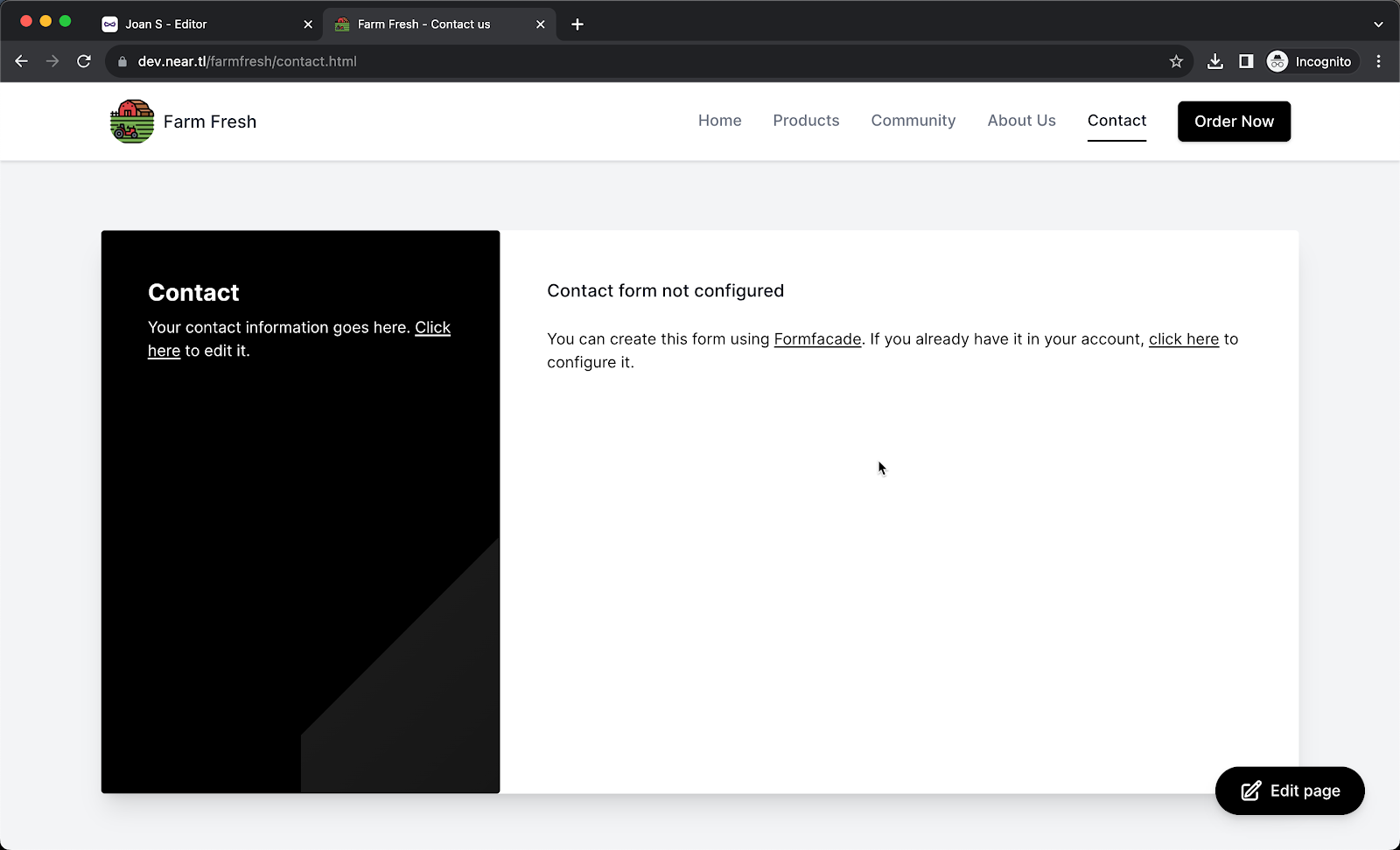This screenshot has height=850, width=1400.
Task: Open the Incognito profile icon
Action: click(1277, 61)
